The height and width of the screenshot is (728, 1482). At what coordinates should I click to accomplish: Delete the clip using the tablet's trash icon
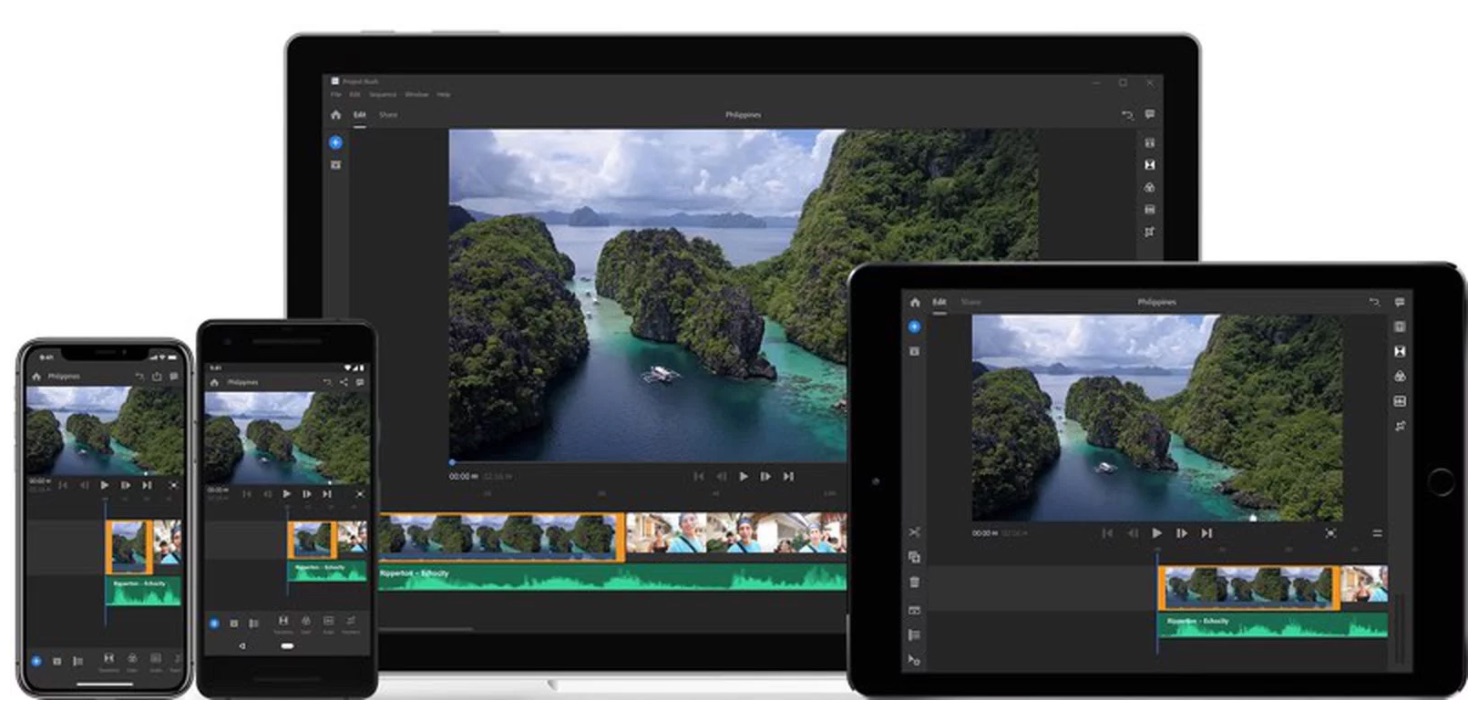click(x=914, y=582)
